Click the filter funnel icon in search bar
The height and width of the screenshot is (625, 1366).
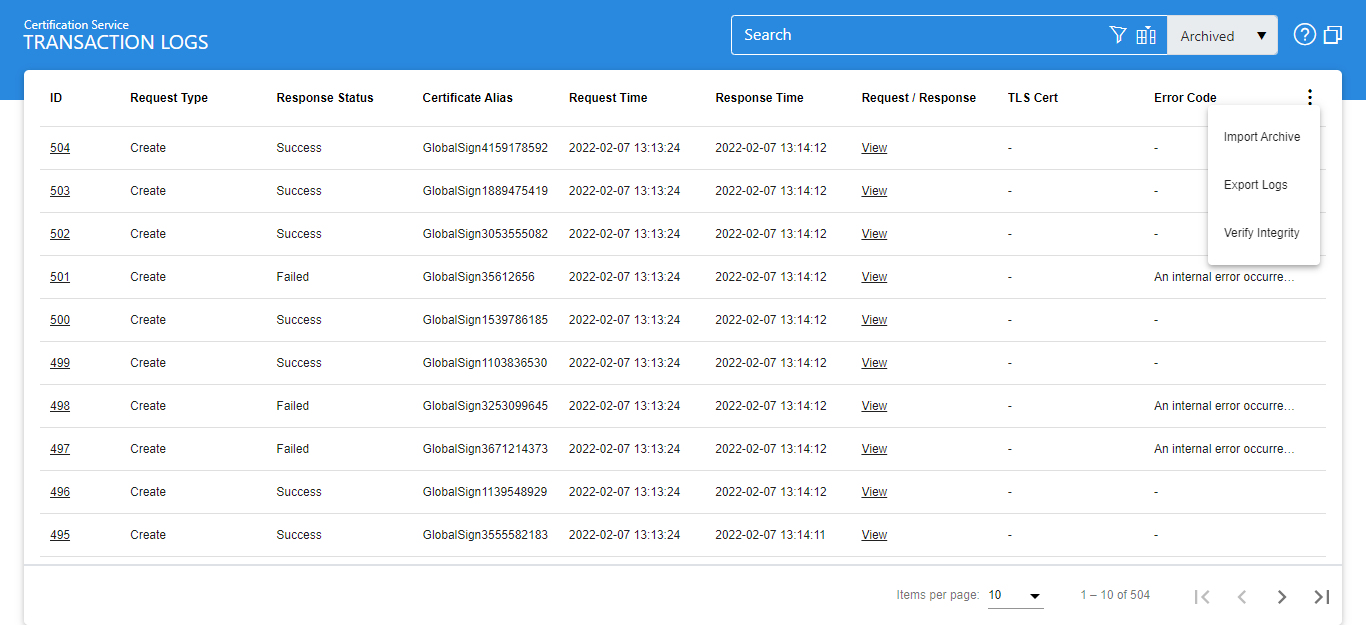pos(1118,36)
